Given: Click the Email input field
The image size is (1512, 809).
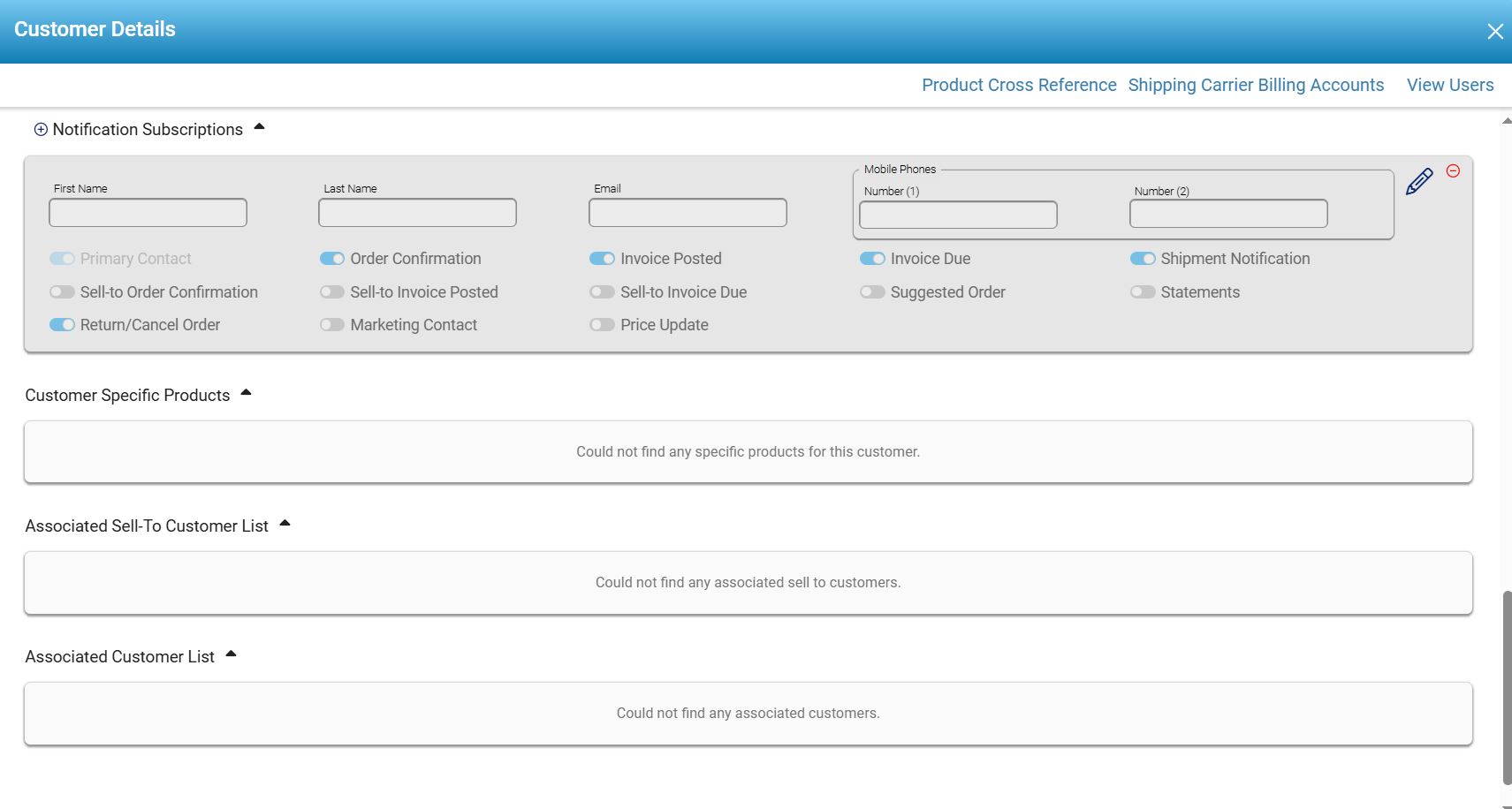Looking at the screenshot, I should coord(688,213).
